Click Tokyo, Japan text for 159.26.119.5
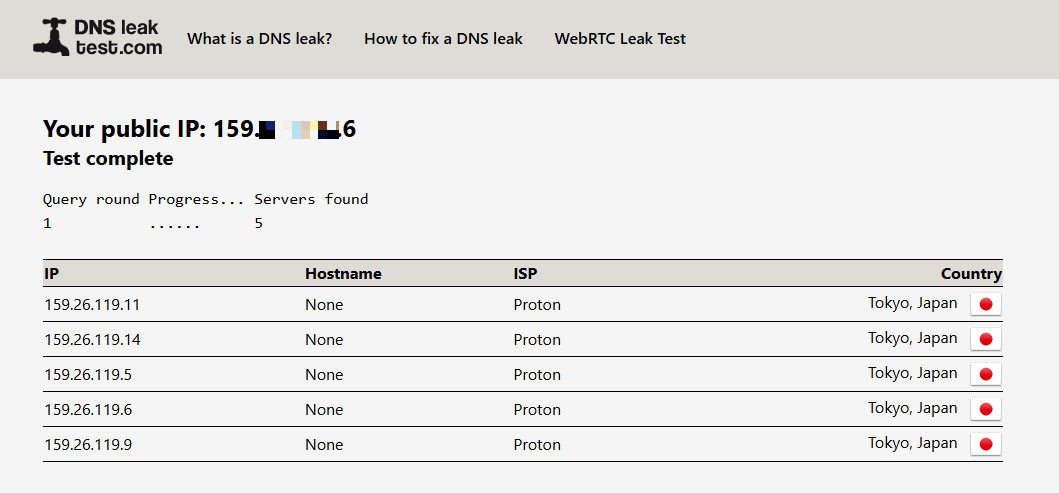 pyautogui.click(x=912, y=373)
